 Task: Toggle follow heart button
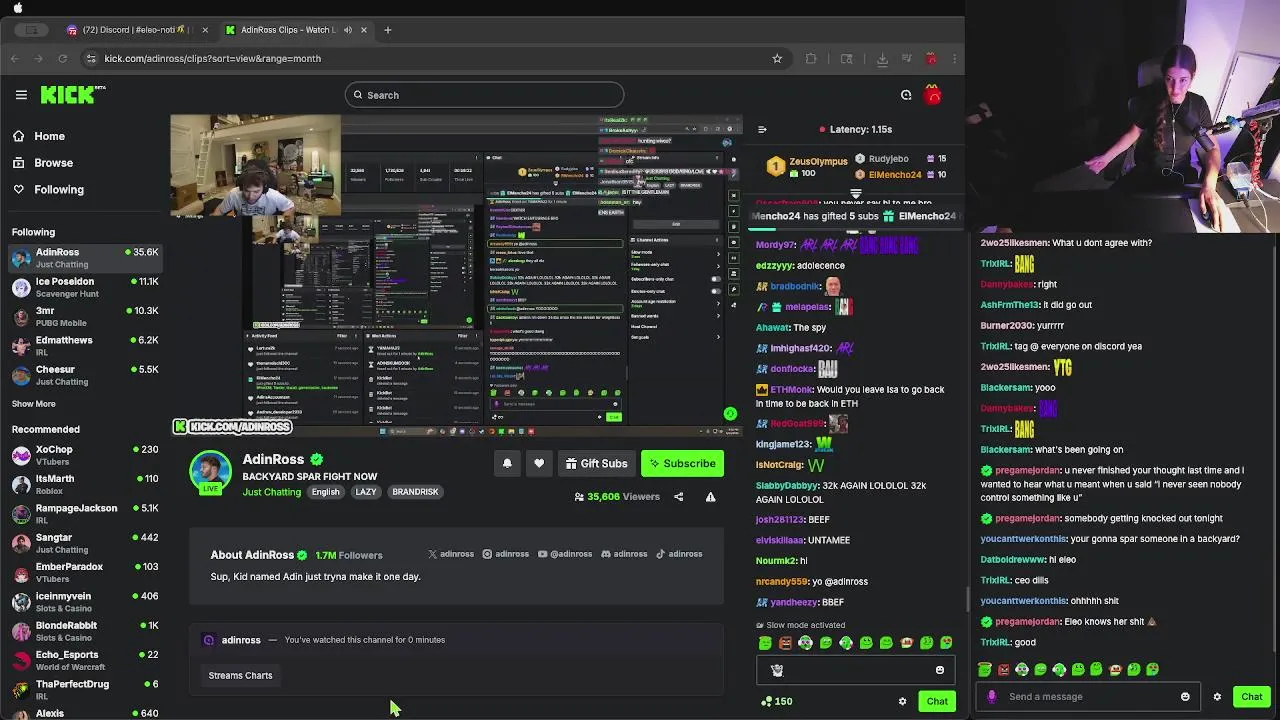click(539, 463)
